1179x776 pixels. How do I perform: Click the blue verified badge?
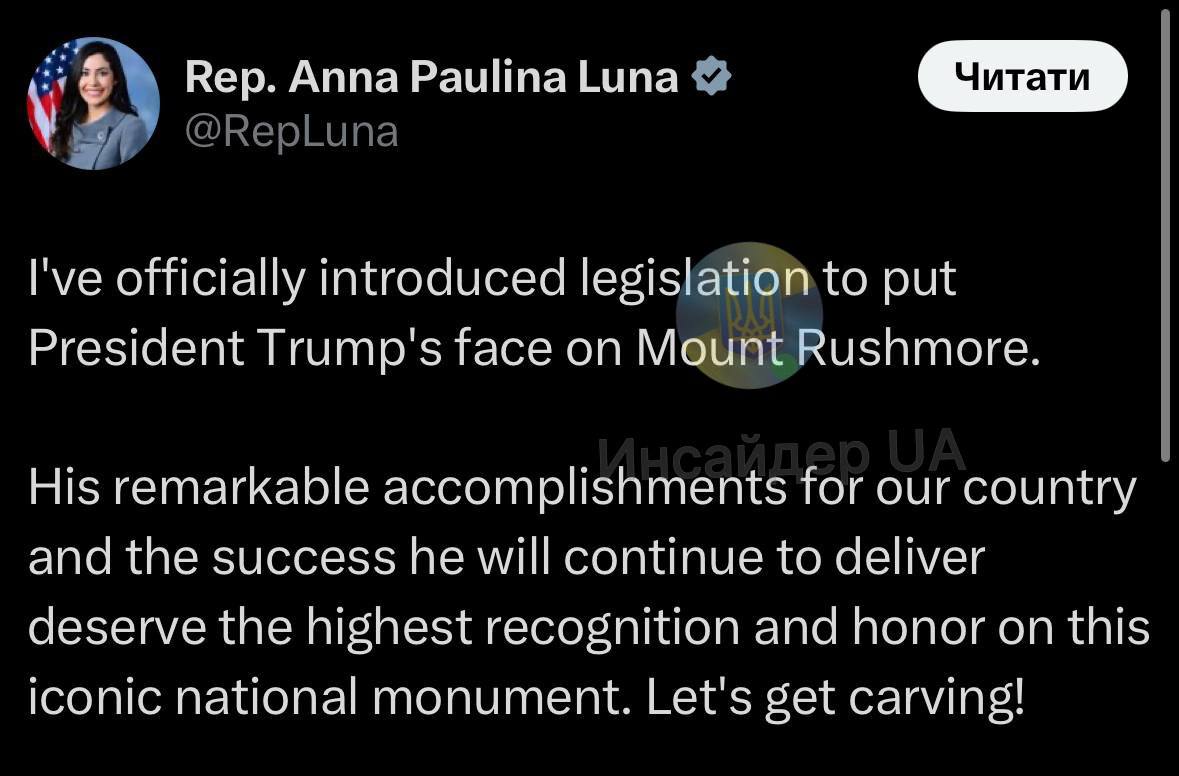[711, 77]
